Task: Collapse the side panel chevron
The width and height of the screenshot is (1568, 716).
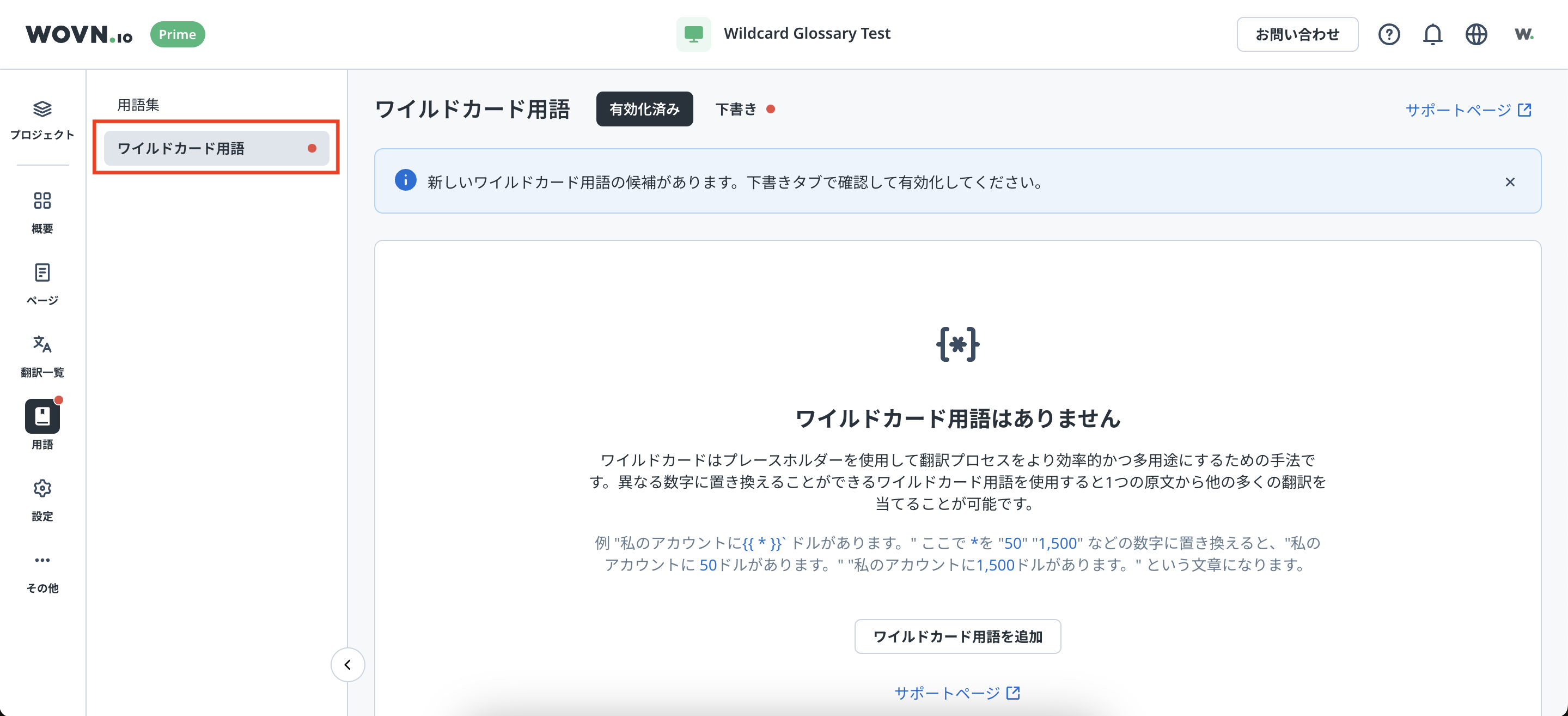Action: [347, 664]
